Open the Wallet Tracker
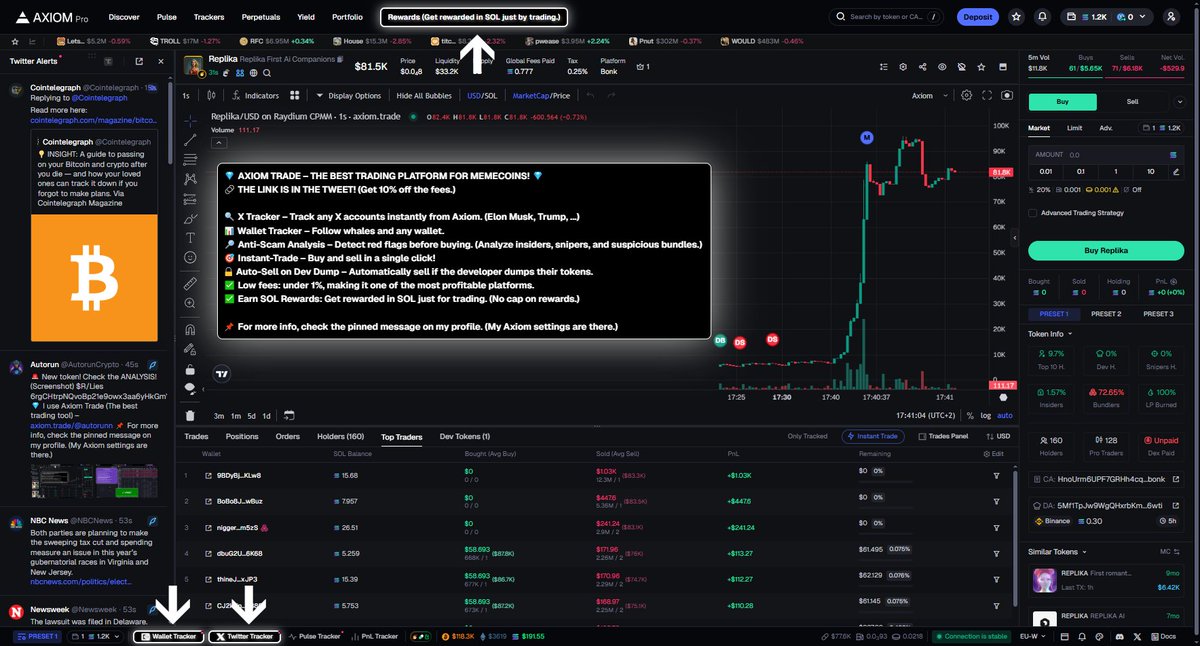This screenshot has width=1200, height=646. pyautogui.click(x=168, y=636)
